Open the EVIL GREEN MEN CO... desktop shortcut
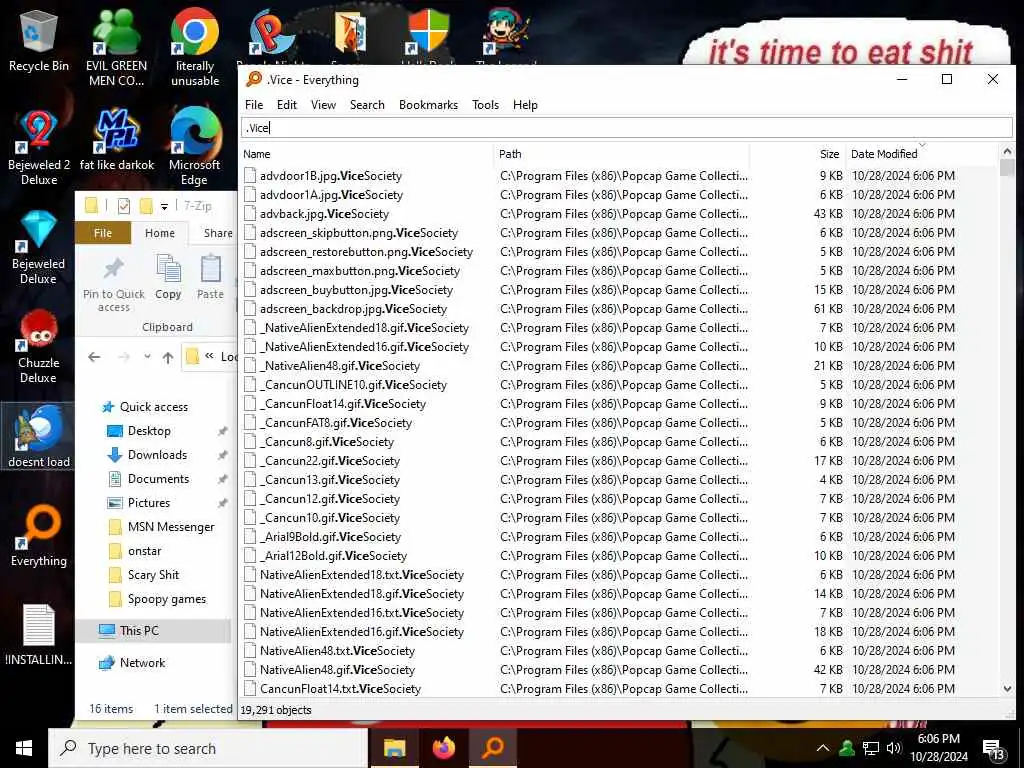1024x768 pixels. tap(116, 47)
